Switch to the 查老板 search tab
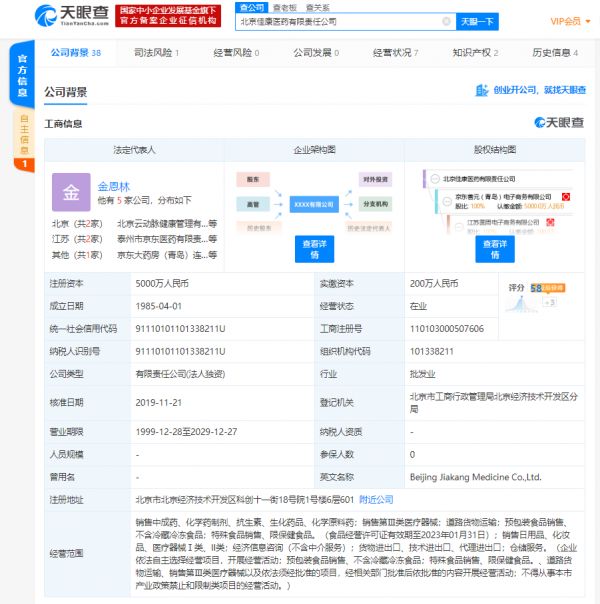Screen dimensions: 600x604 (286, 6)
